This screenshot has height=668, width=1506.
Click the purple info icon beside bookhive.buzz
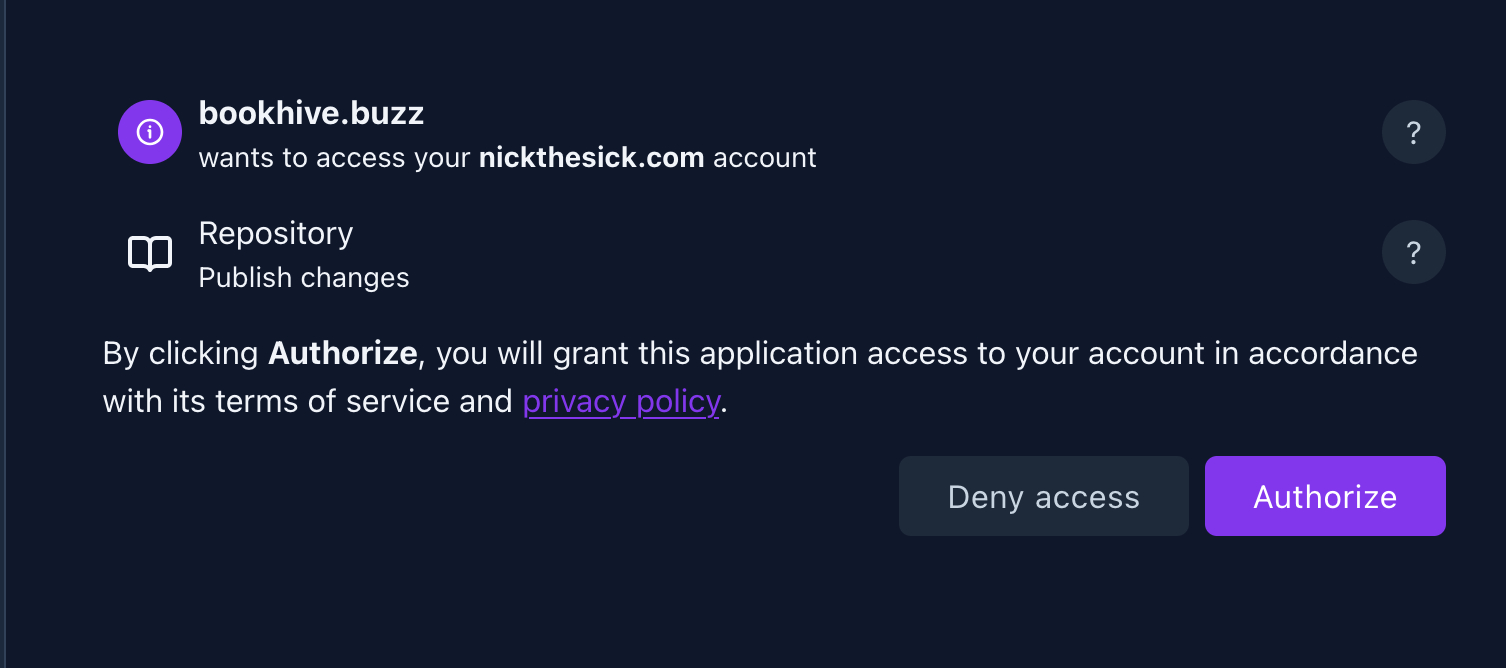149,132
